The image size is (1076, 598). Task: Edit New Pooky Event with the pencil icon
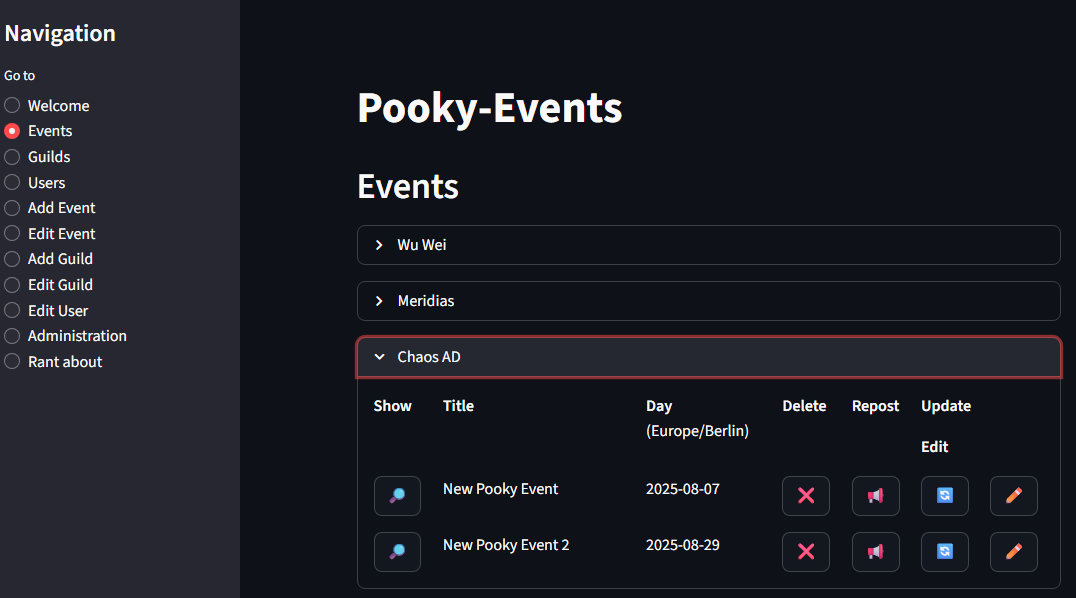pyautogui.click(x=1013, y=496)
